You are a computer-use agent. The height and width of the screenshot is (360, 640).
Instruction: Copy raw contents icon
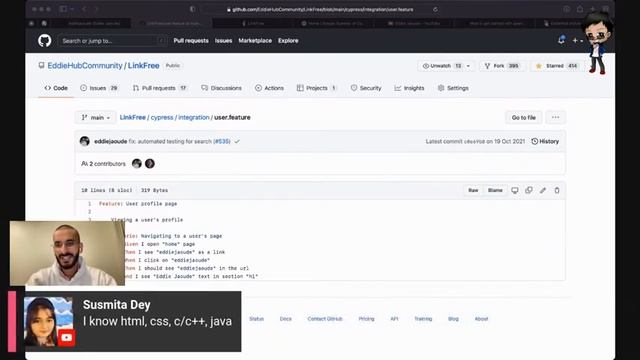coord(529,190)
